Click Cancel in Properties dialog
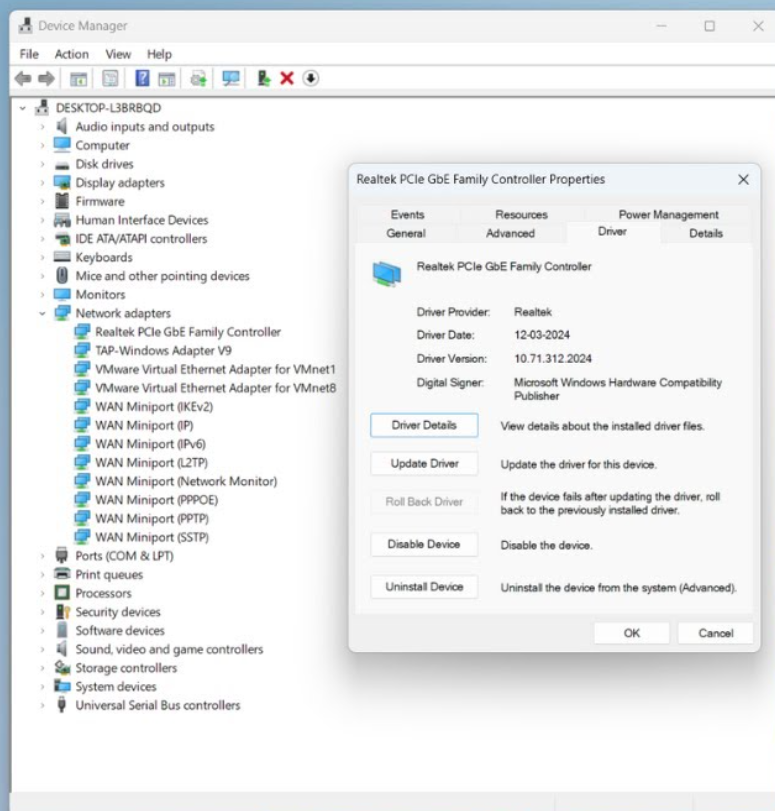Image resolution: width=775 pixels, height=811 pixels. click(x=716, y=633)
